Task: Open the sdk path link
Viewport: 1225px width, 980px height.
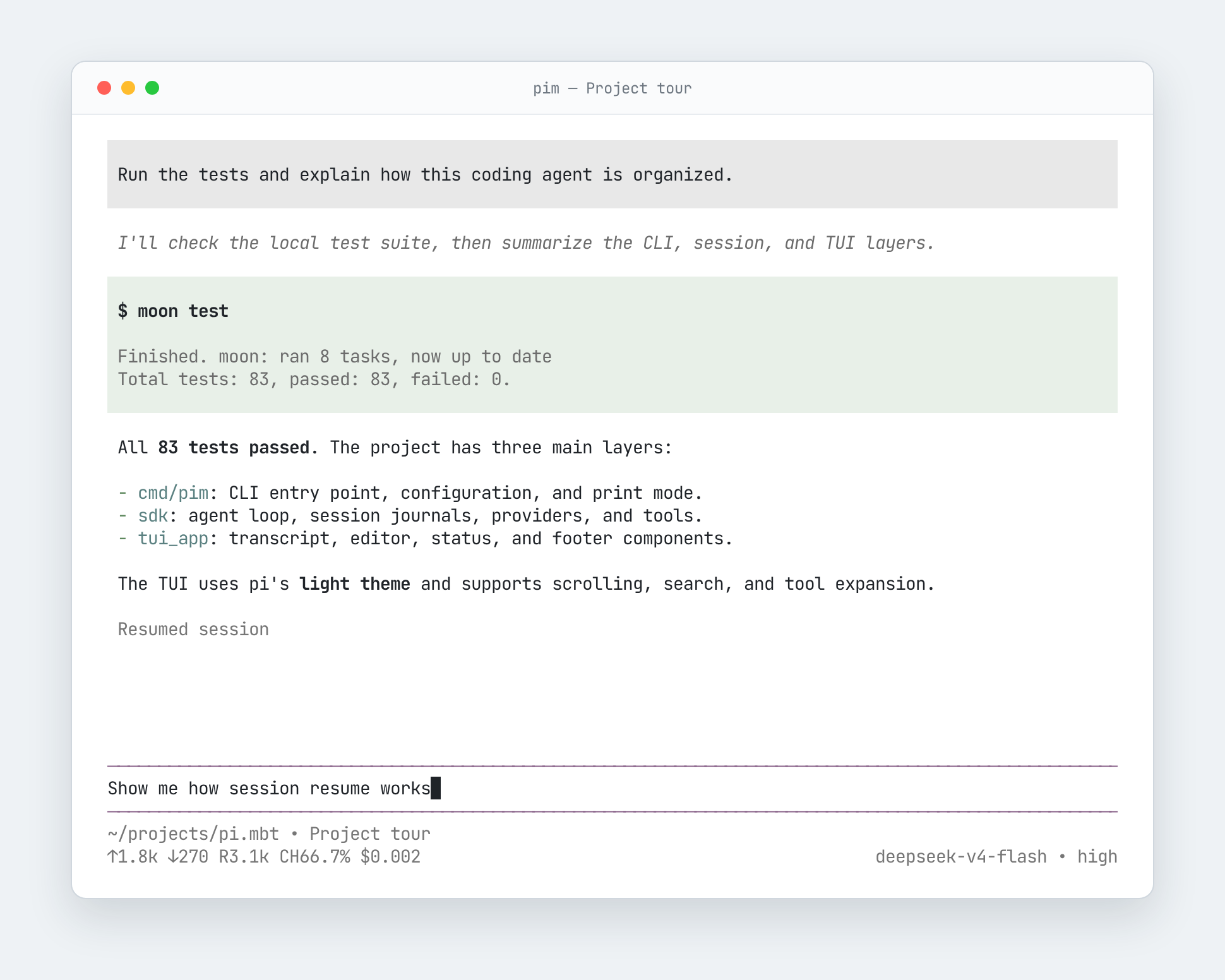Action: [153, 516]
